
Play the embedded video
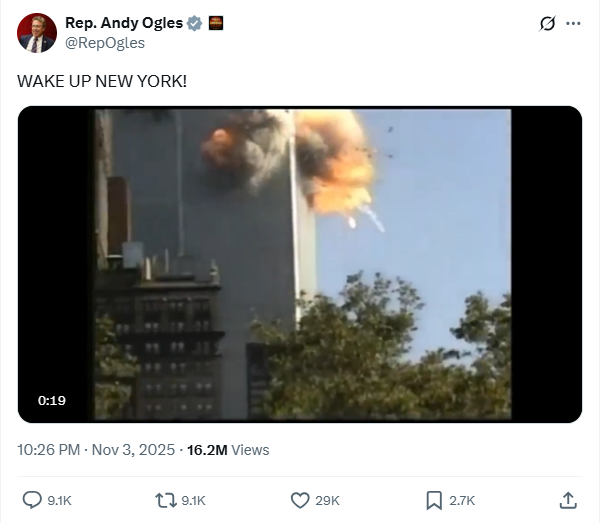coord(300,264)
